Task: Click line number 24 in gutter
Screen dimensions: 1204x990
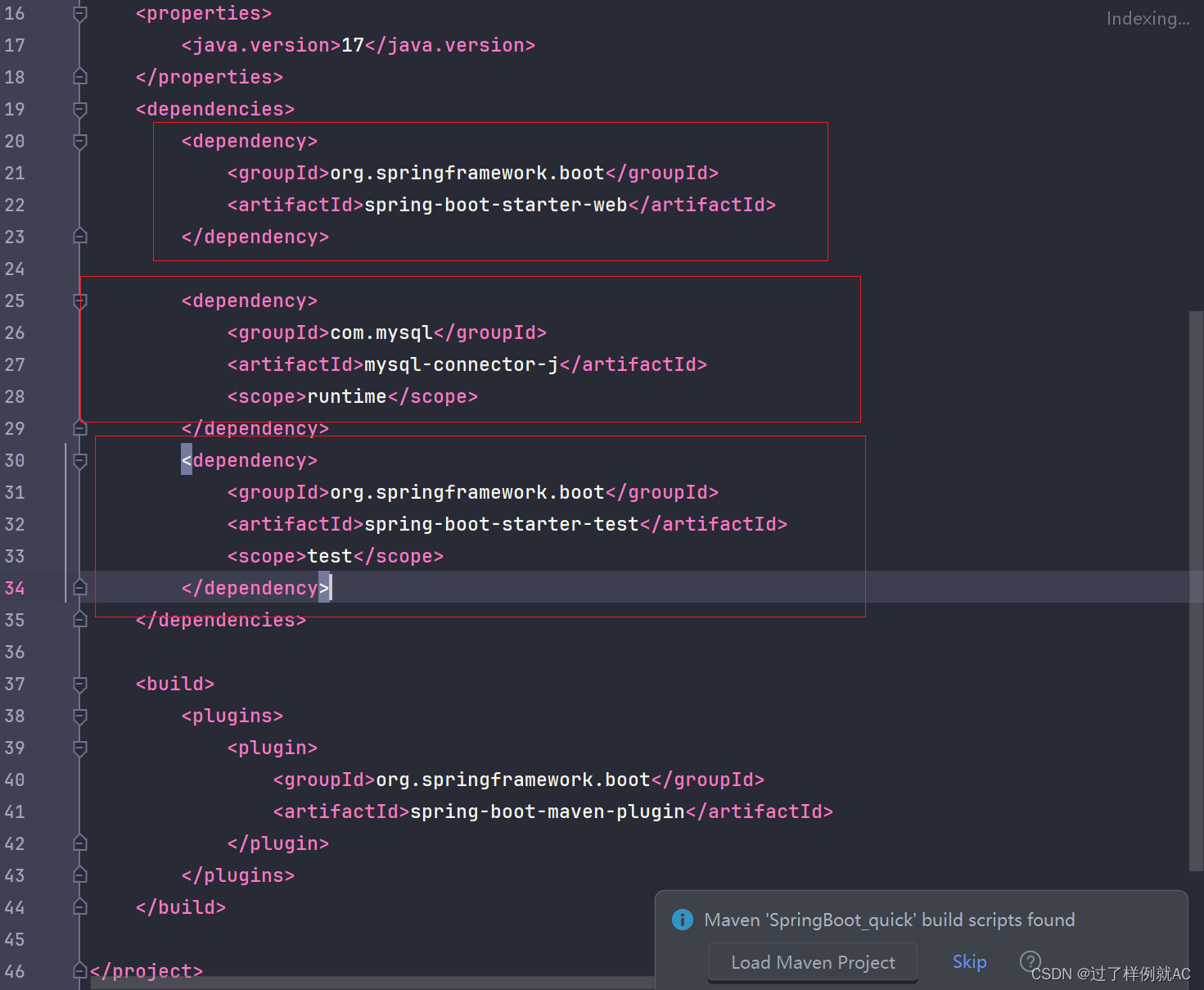Action: [15, 269]
